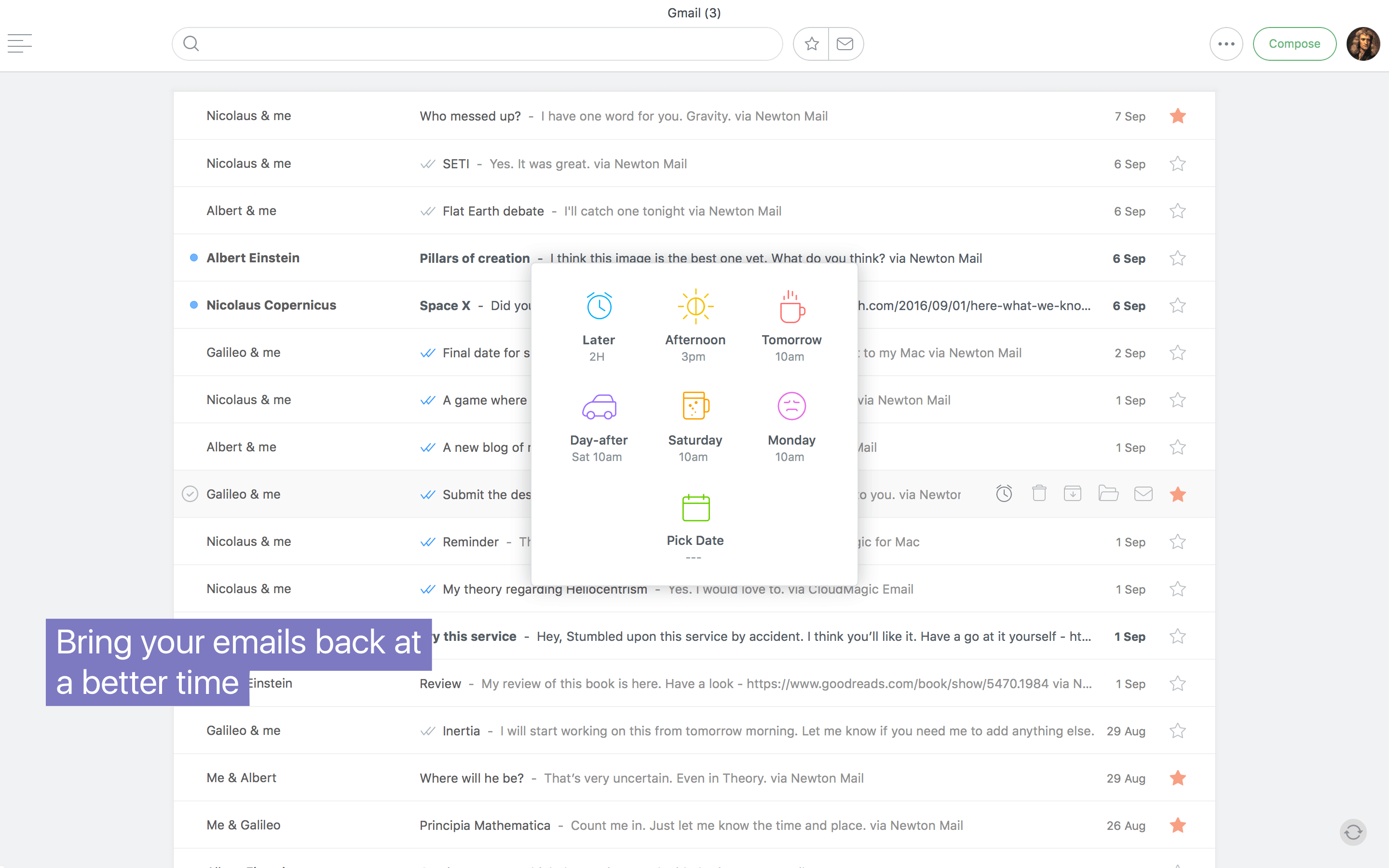The image size is (1389, 868).
Task: Star the A new blog email
Action: [x=1178, y=447]
